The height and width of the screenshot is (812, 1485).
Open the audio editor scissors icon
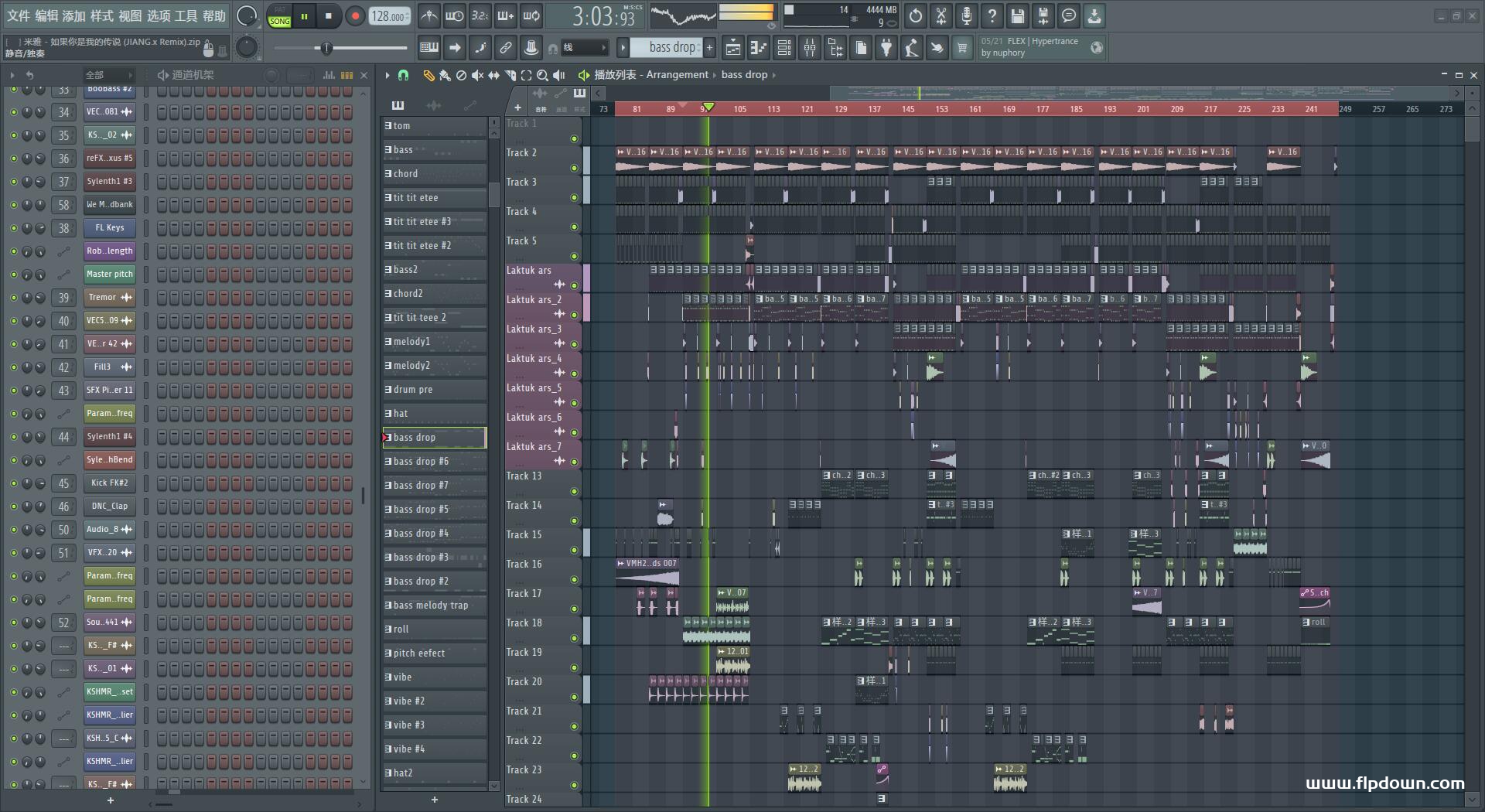(941, 15)
